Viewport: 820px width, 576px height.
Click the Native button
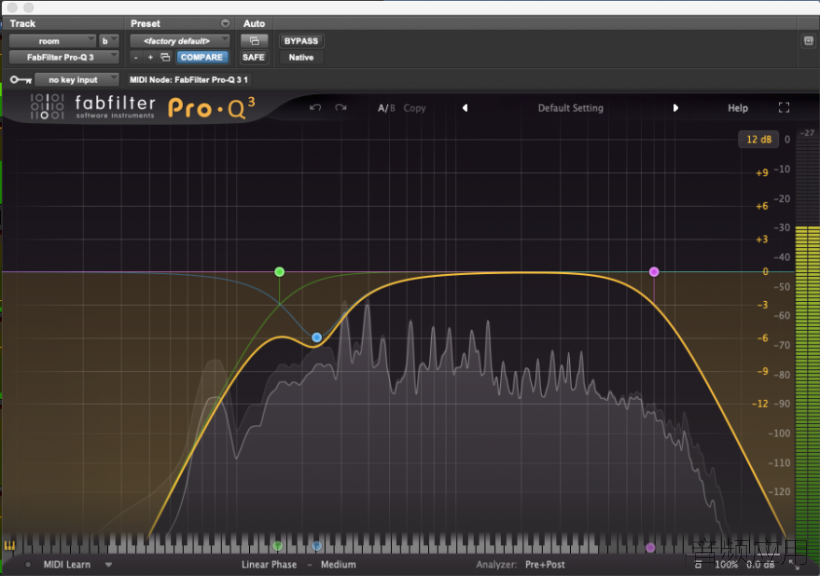point(301,57)
